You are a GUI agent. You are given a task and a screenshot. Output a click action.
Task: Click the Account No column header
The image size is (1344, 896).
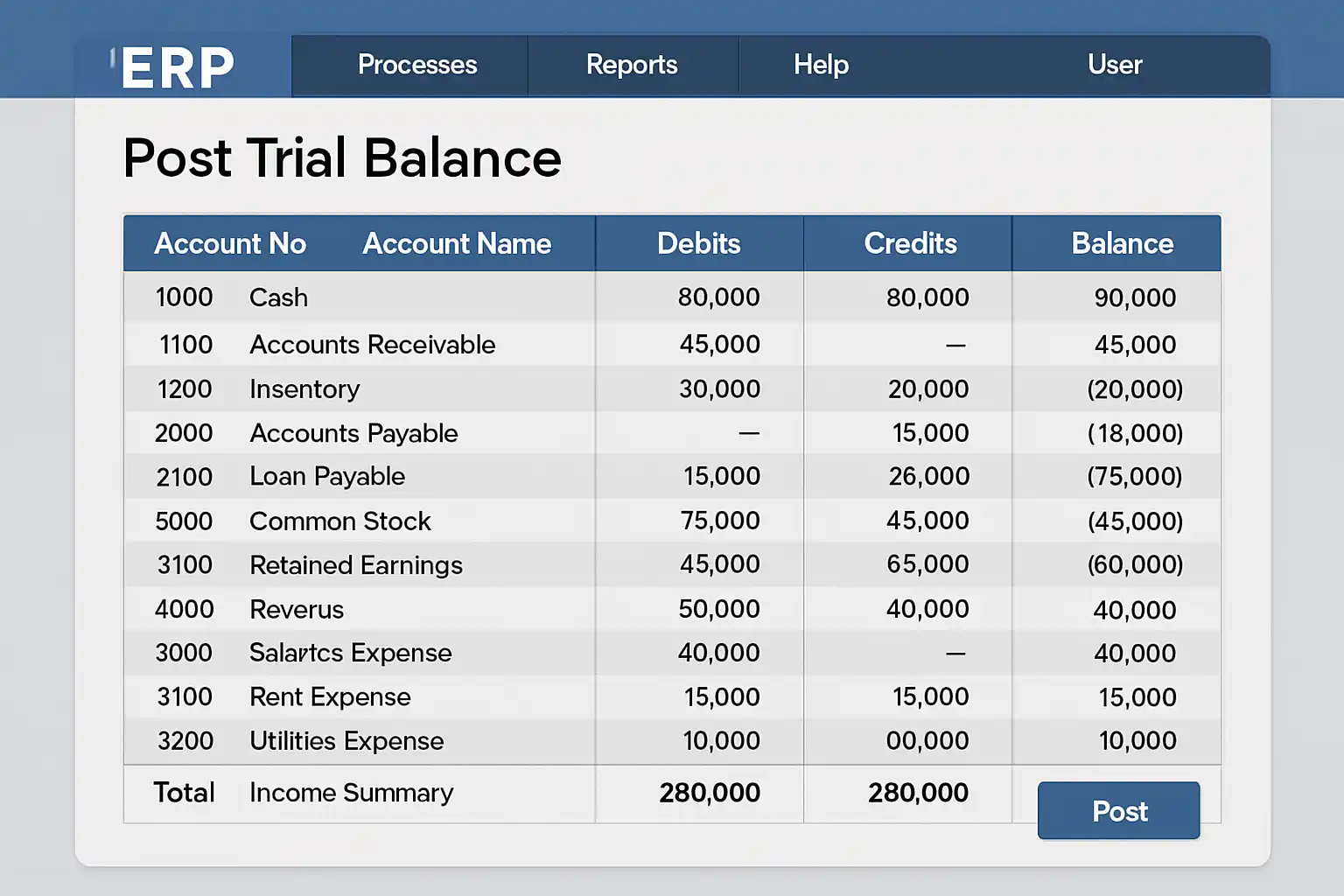click(x=230, y=243)
